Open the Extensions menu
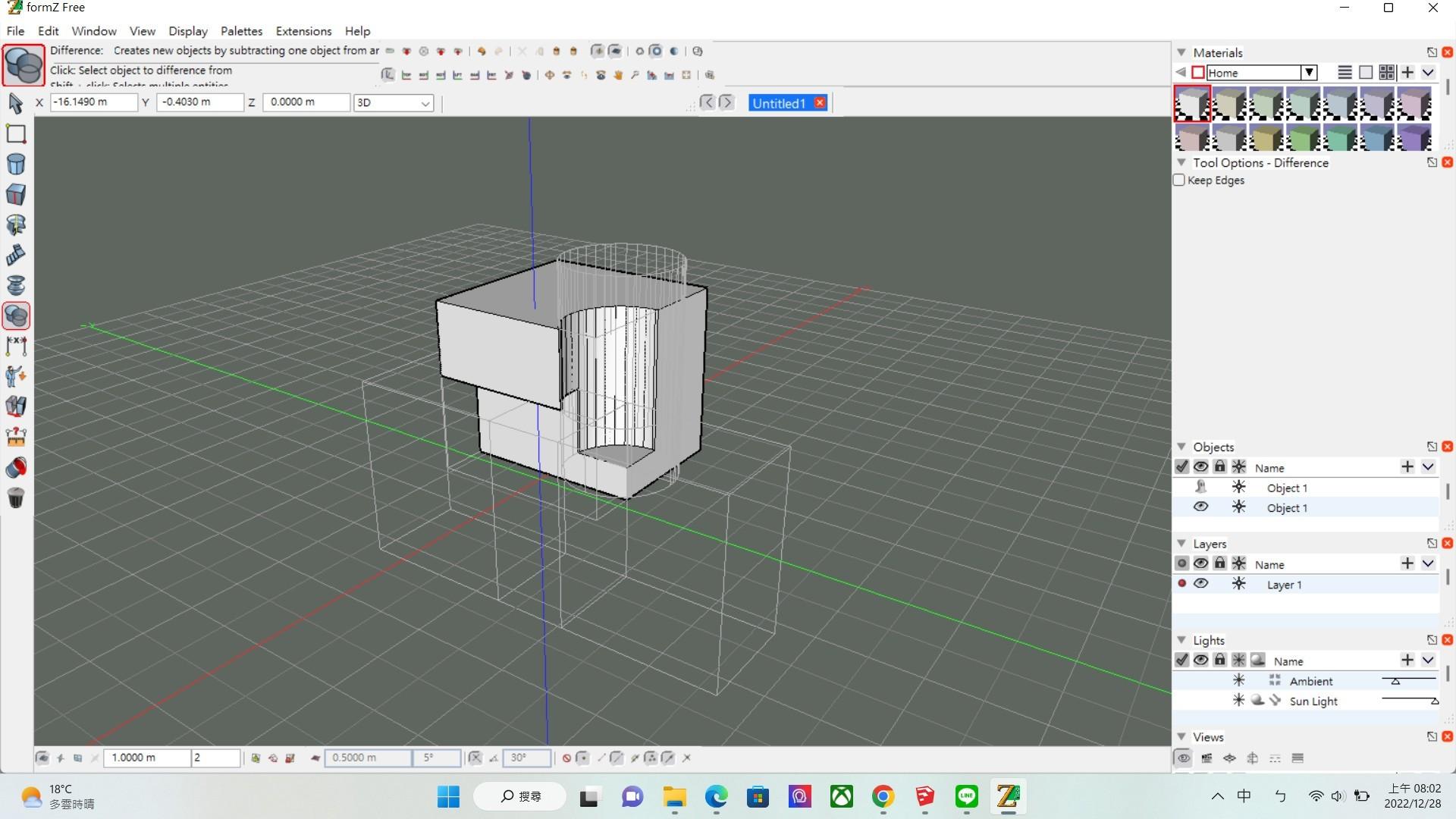Viewport: 1456px width, 819px height. point(303,31)
